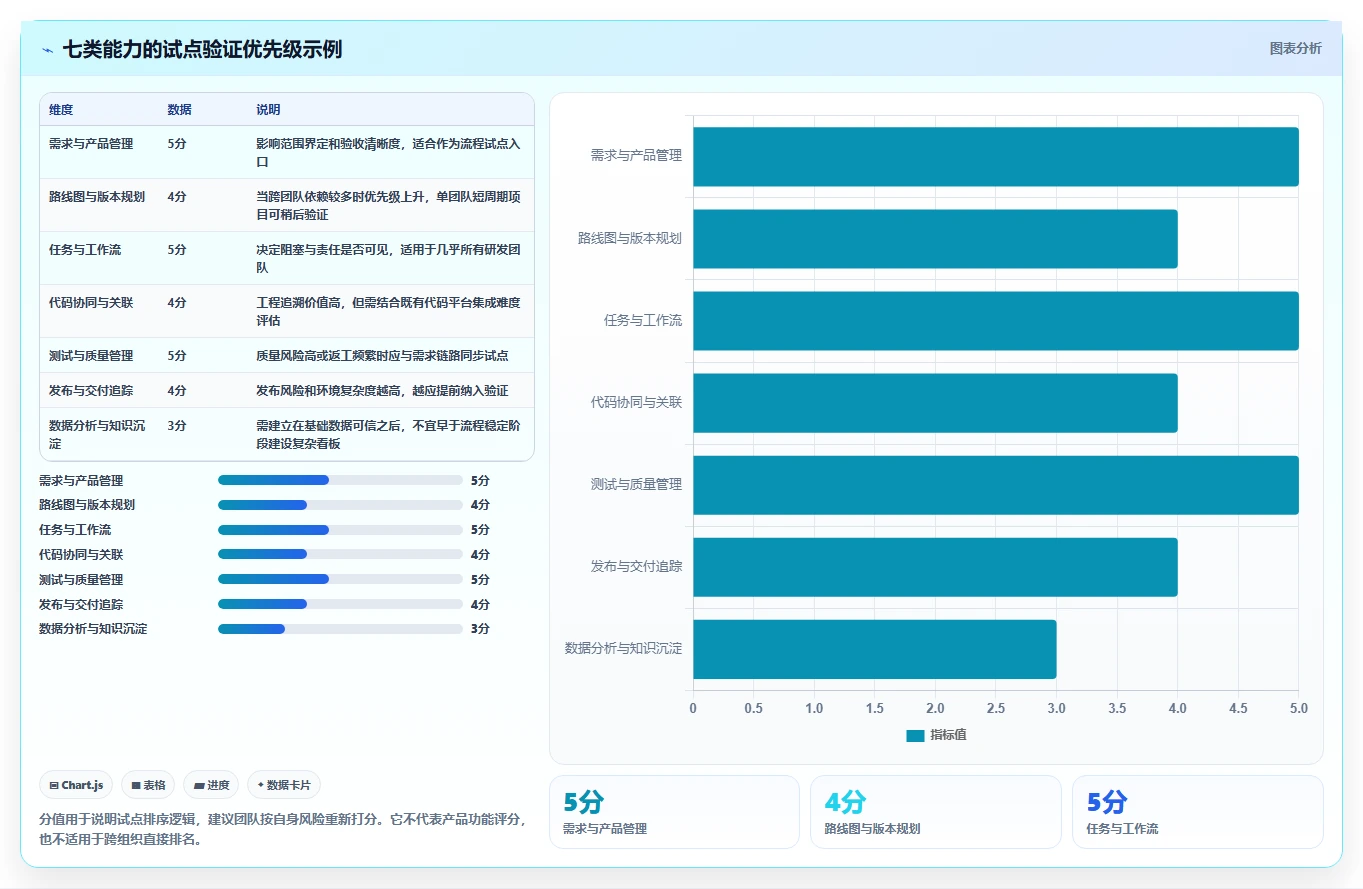Click the 测试与质量管理 progress bar

[x=340, y=580]
